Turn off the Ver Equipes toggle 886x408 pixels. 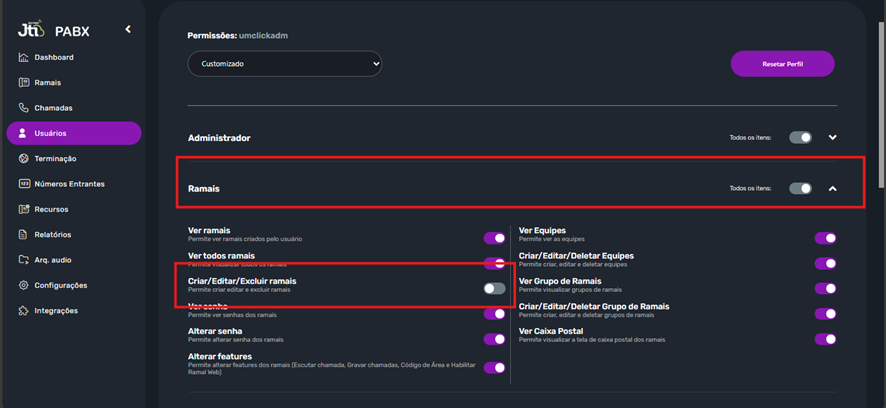tap(825, 238)
